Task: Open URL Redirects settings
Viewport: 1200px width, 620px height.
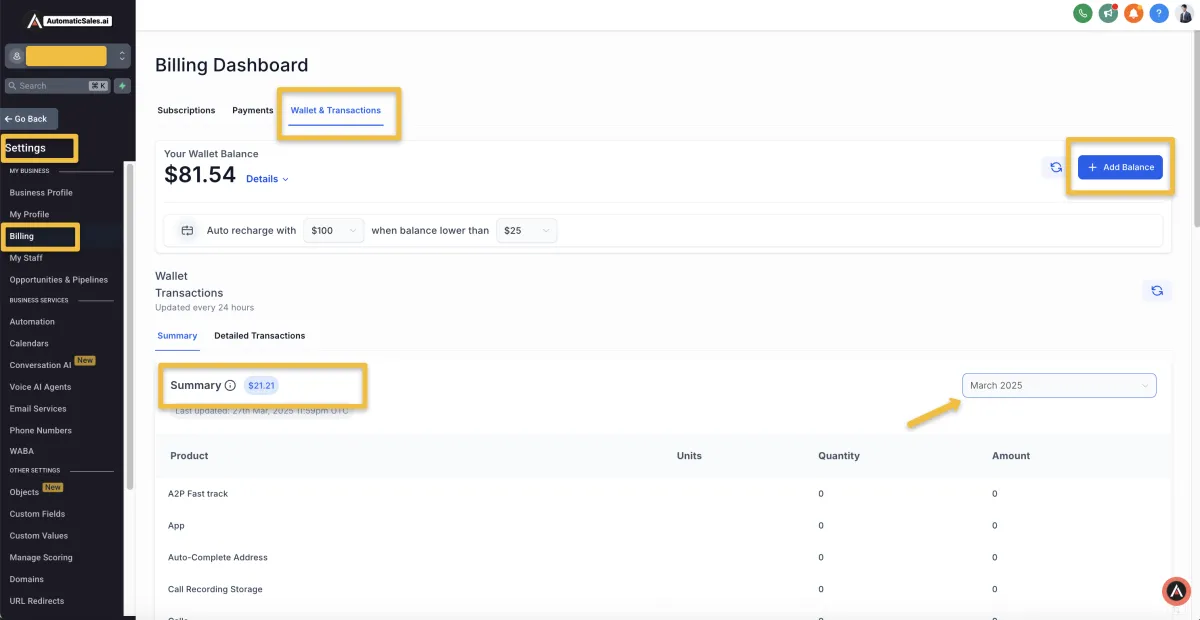Action: [36, 601]
